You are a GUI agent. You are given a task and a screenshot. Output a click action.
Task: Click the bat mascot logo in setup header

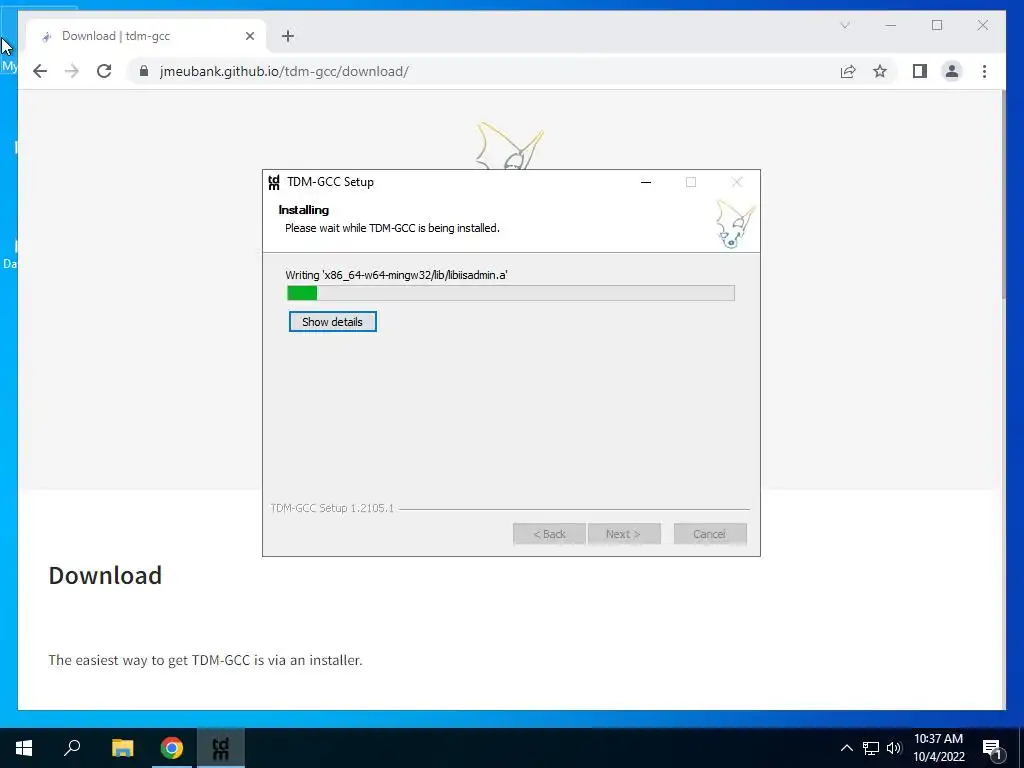(735, 224)
